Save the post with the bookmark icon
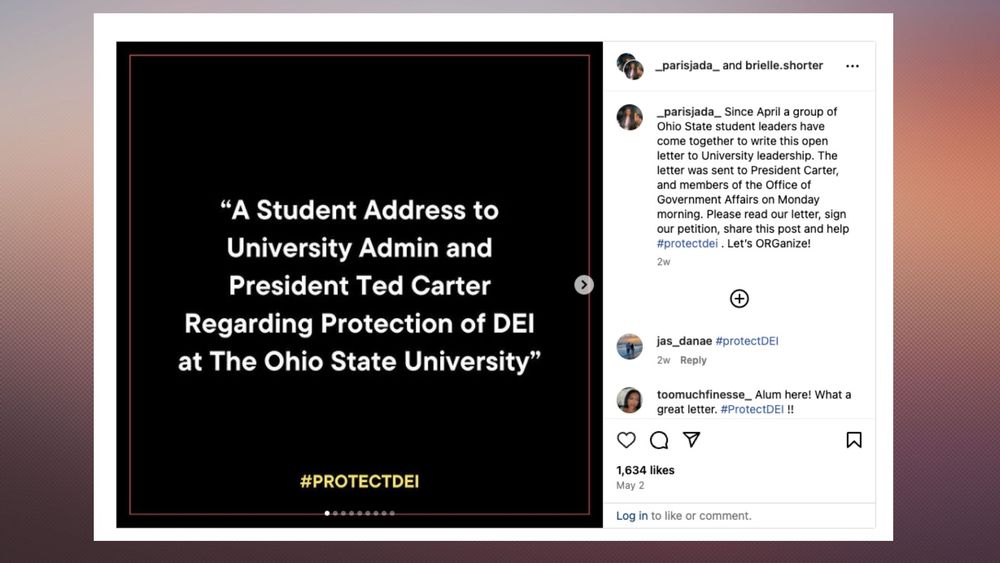1000x563 pixels. click(854, 440)
